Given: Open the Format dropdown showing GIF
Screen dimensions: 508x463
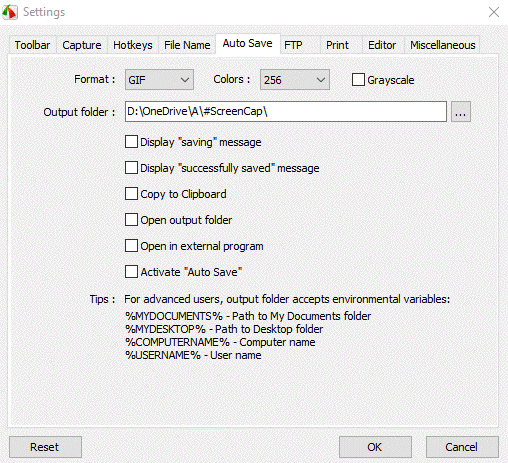Looking at the screenshot, I should point(159,80).
